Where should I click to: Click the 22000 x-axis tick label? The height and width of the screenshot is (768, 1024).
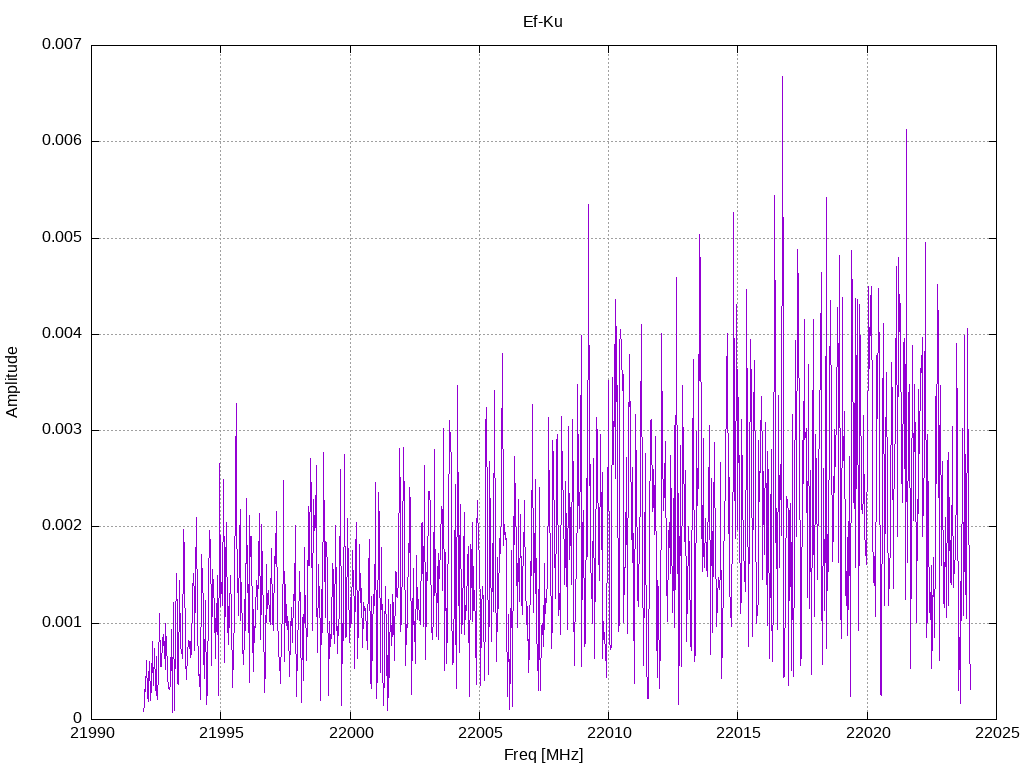[351, 733]
